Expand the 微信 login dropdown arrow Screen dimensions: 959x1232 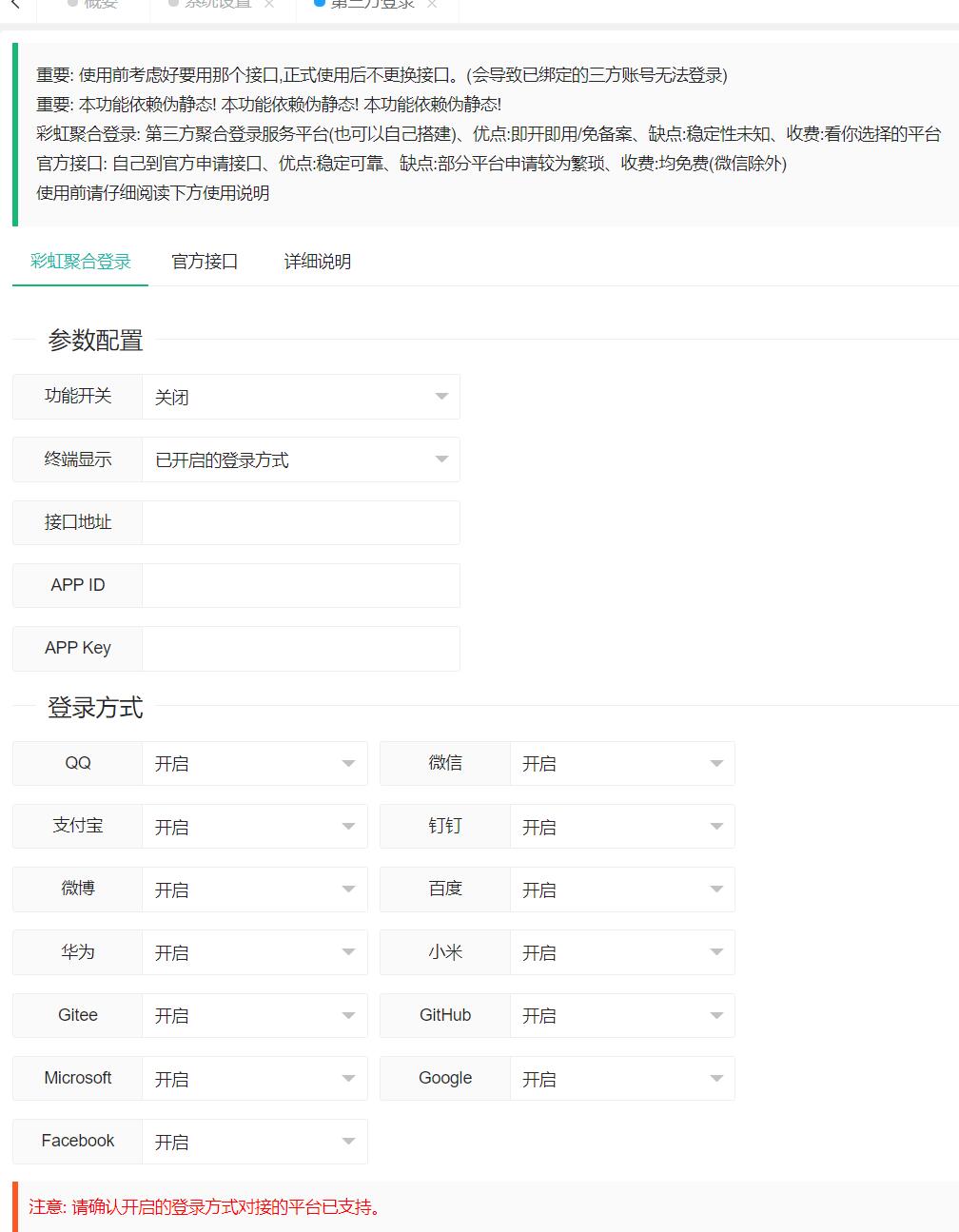(716, 763)
